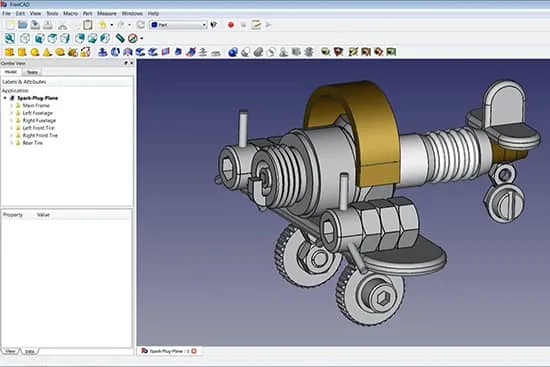
Task: Expand the Right Fuselage tree item
Action: tap(12, 120)
